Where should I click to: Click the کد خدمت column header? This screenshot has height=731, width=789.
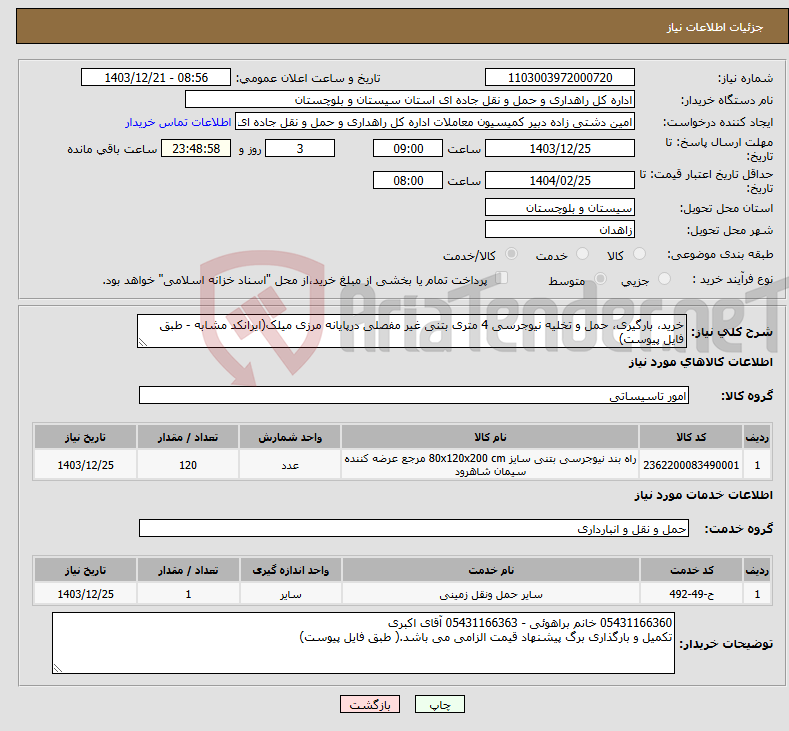pyautogui.click(x=691, y=570)
